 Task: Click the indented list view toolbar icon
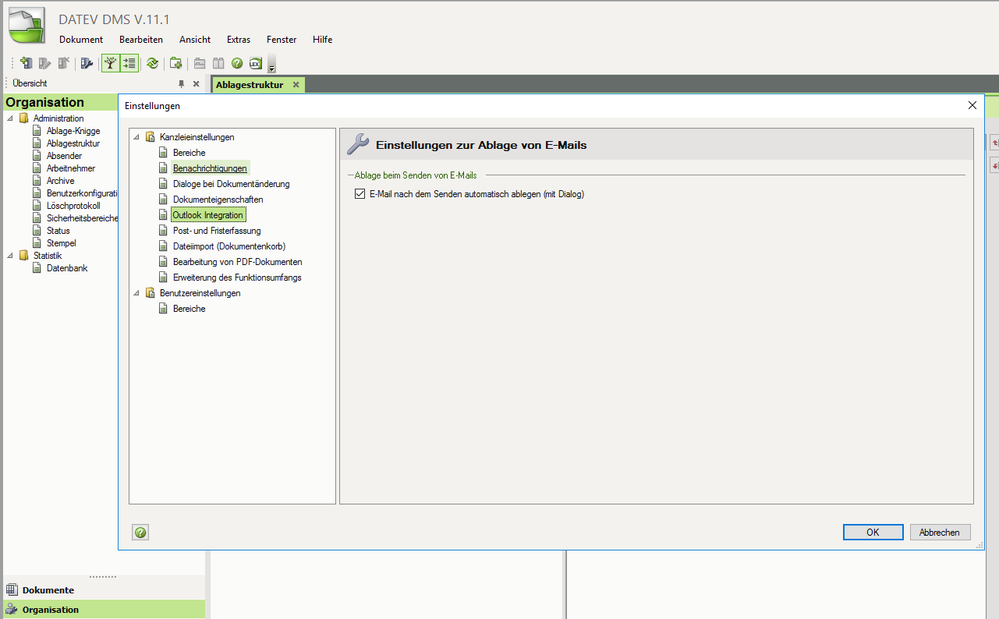(129, 63)
